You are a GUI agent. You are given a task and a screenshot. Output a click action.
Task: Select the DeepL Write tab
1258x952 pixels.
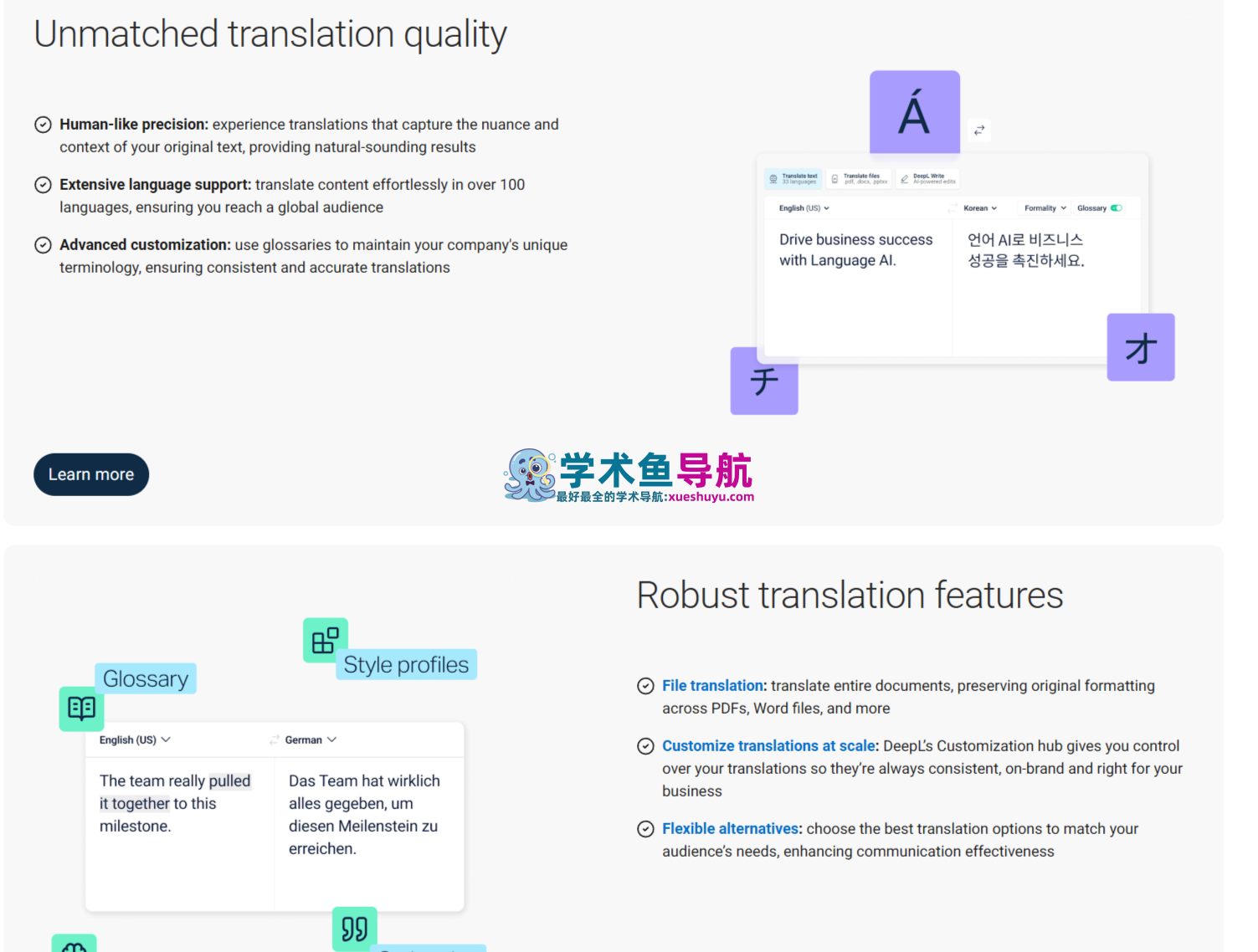pyautogui.click(x=927, y=178)
